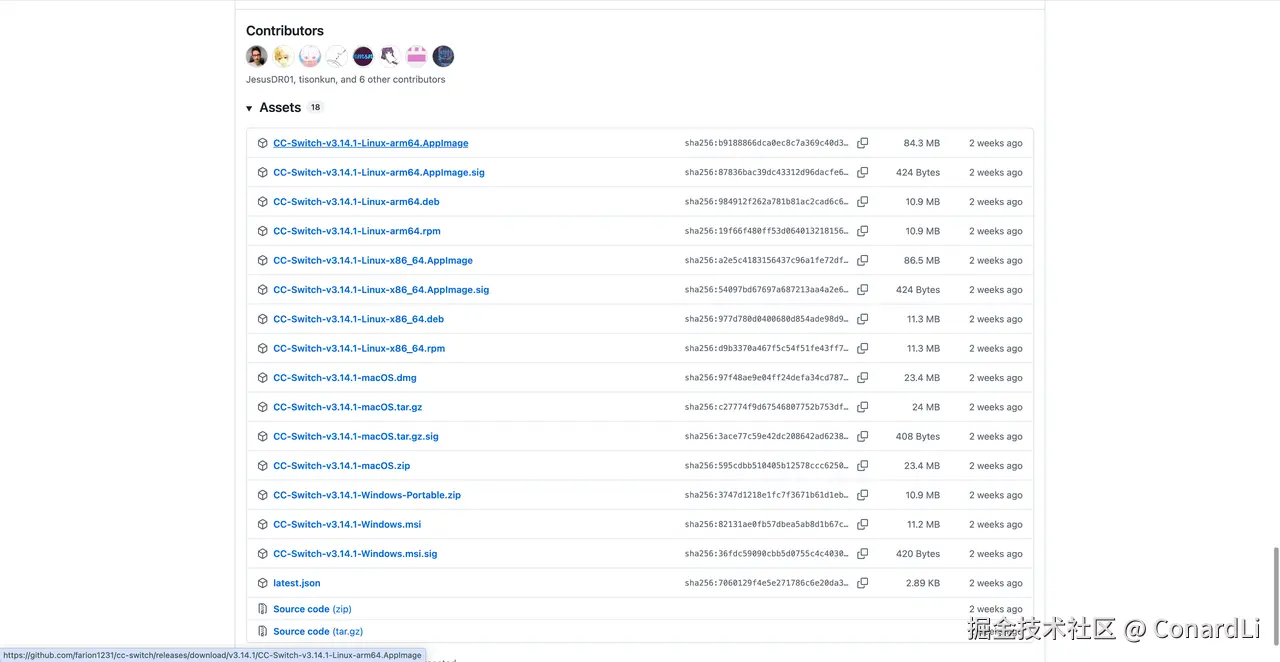Download CC-Switch-v3.14.1-macOS.tar.gz archive
This screenshot has height=662, width=1280.
coord(347,407)
